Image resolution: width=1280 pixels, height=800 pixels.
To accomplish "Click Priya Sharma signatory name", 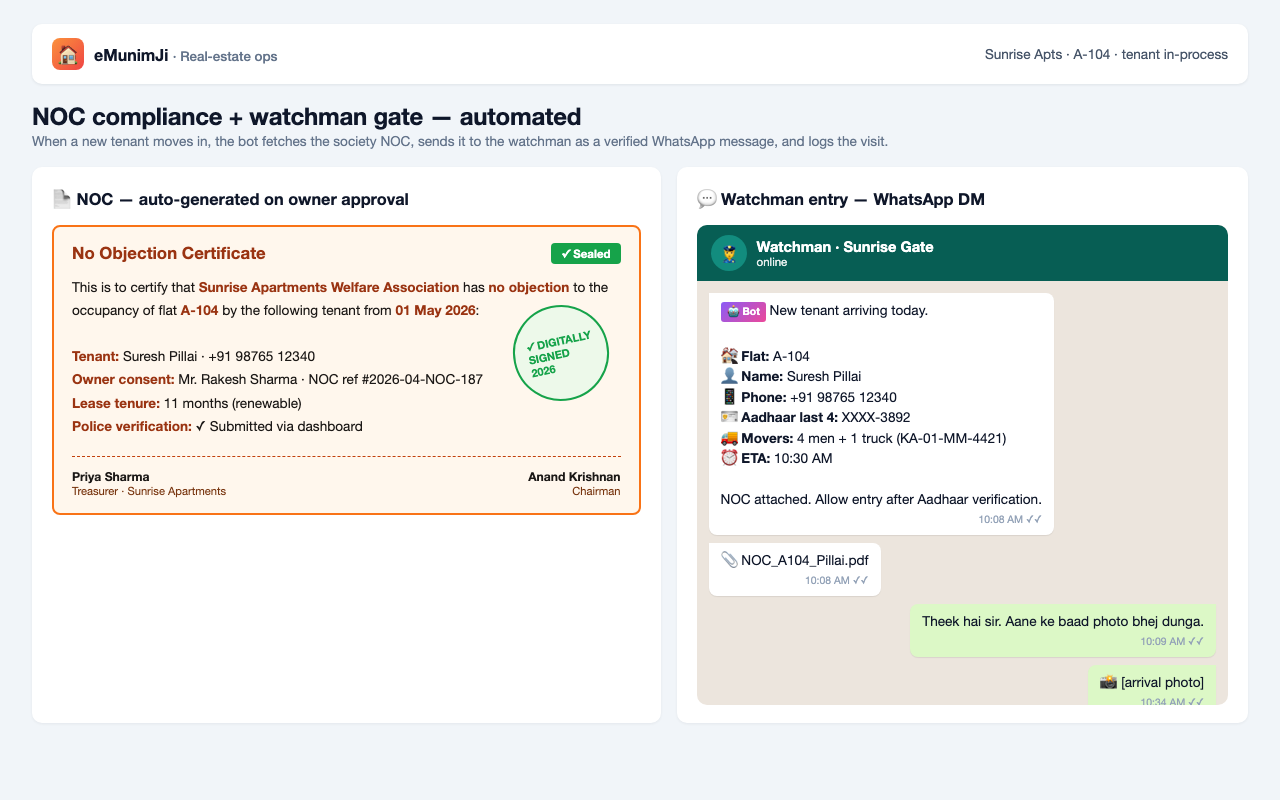I will coord(111,477).
